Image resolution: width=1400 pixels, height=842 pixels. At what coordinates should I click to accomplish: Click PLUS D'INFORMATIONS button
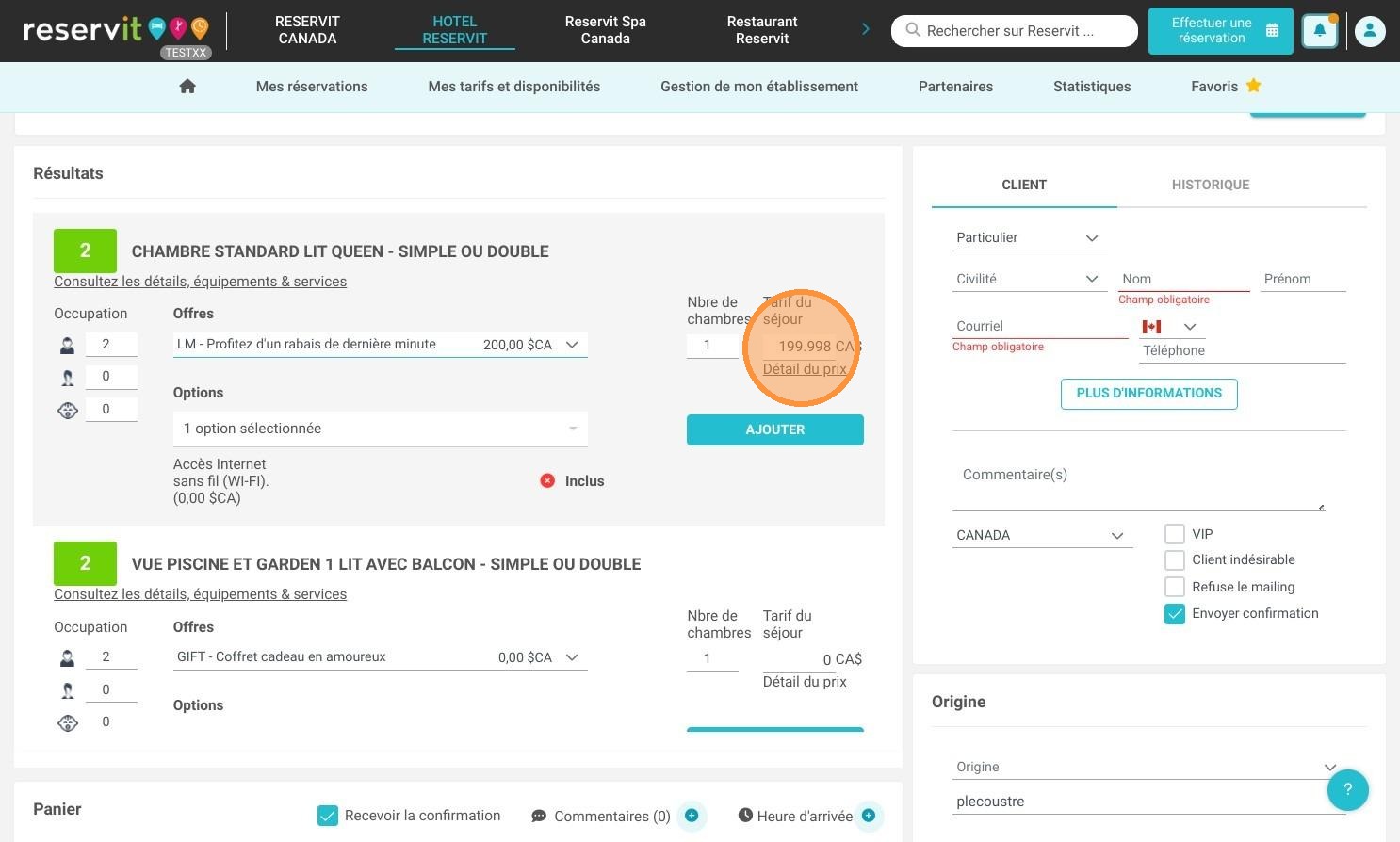pos(1149,394)
